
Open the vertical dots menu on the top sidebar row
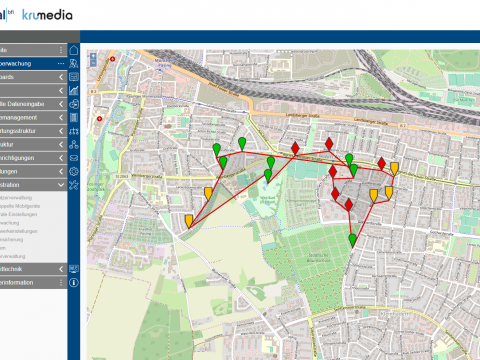point(61,50)
